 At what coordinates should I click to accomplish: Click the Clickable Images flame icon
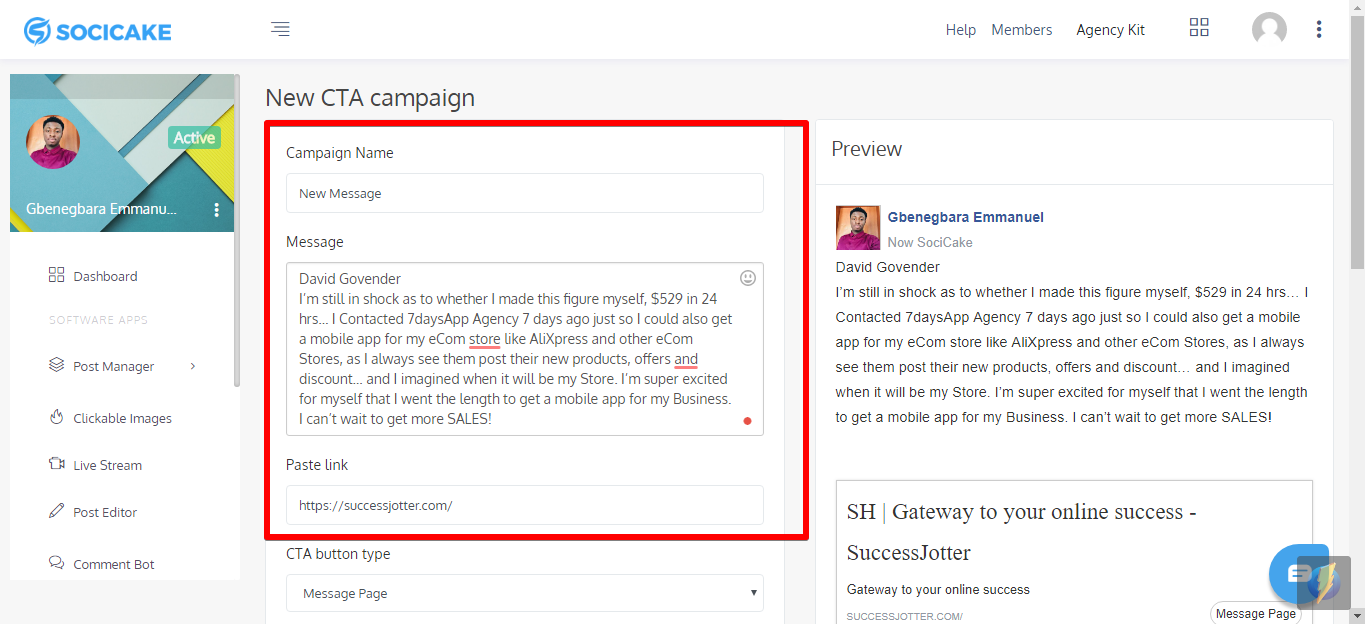click(56, 417)
